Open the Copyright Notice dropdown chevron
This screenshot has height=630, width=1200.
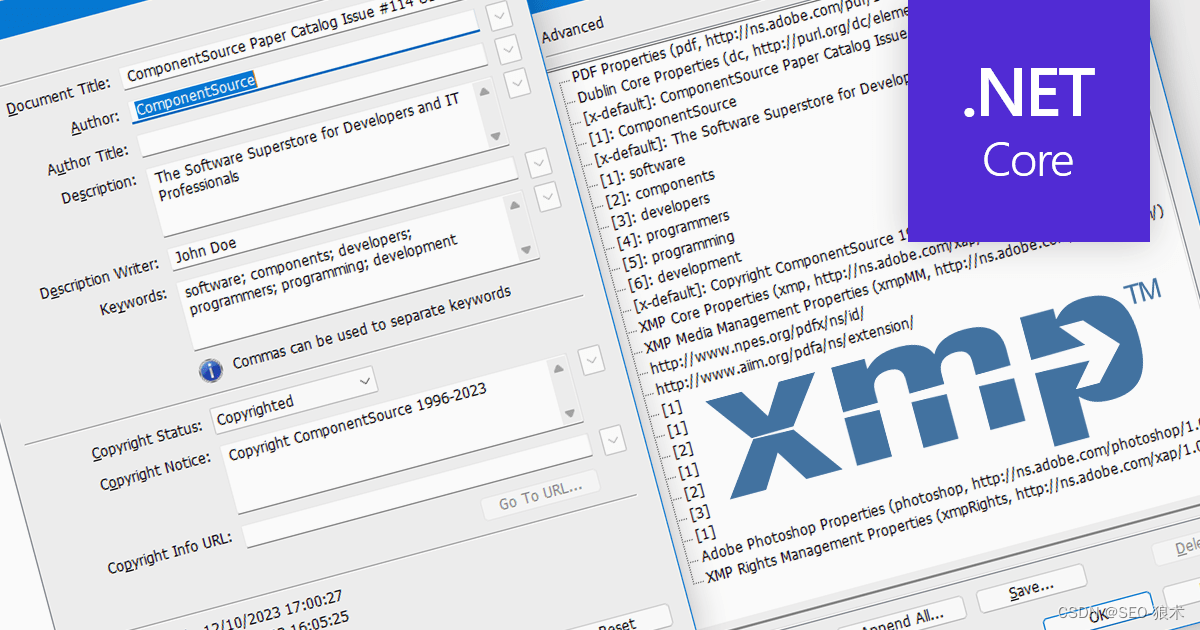tap(611, 441)
